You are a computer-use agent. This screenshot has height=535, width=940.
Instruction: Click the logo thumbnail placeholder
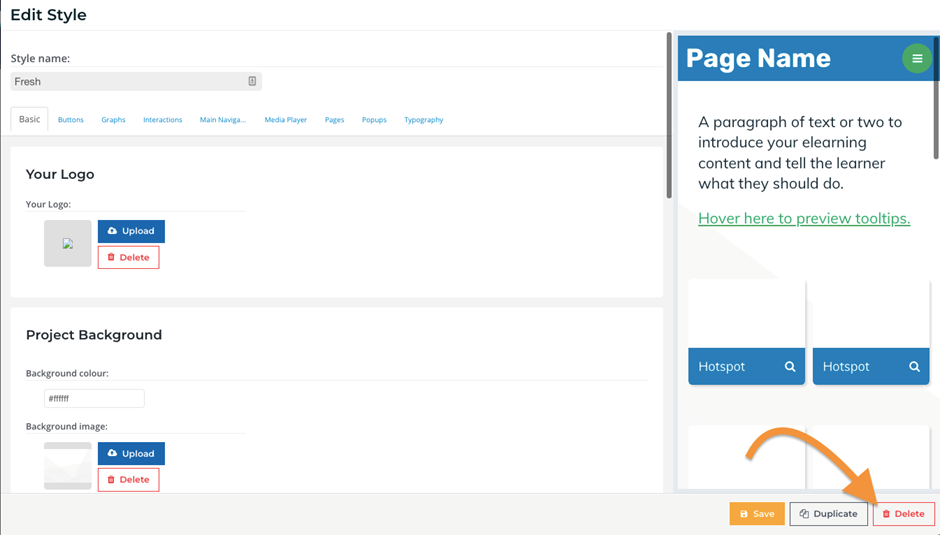coord(68,244)
